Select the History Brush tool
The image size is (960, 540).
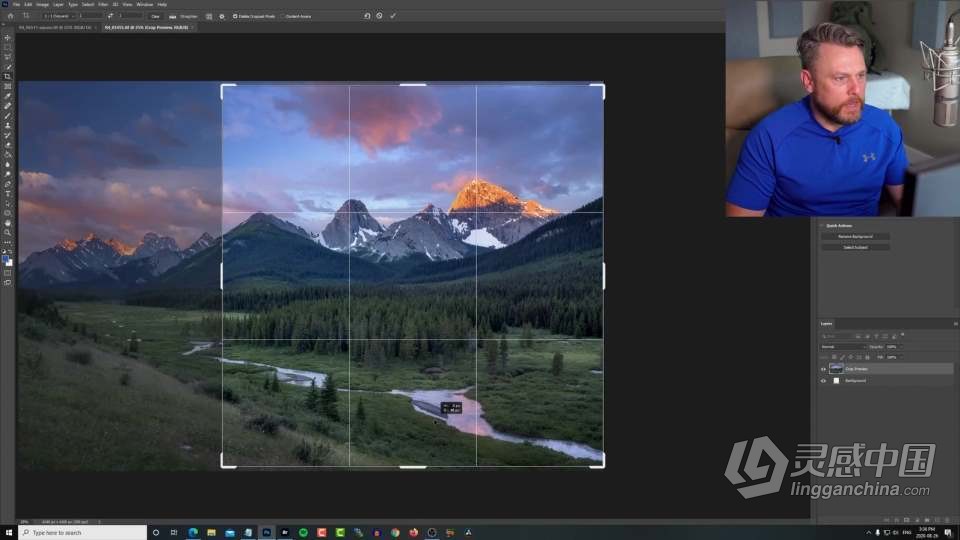(x=7, y=135)
